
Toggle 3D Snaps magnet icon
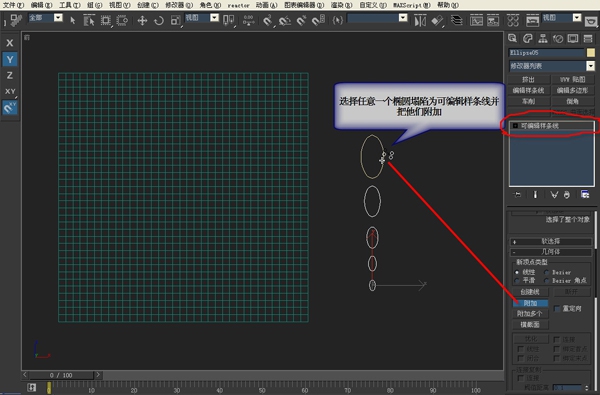point(268,20)
